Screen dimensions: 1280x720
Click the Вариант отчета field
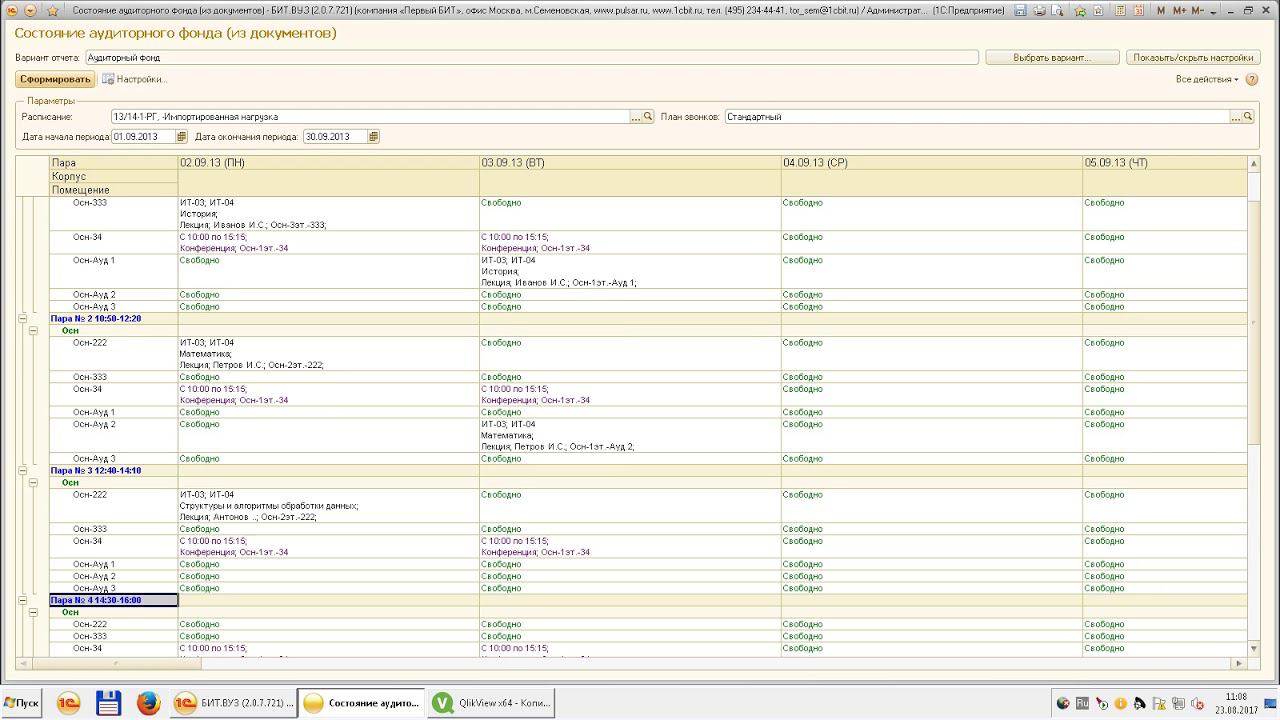coord(531,58)
